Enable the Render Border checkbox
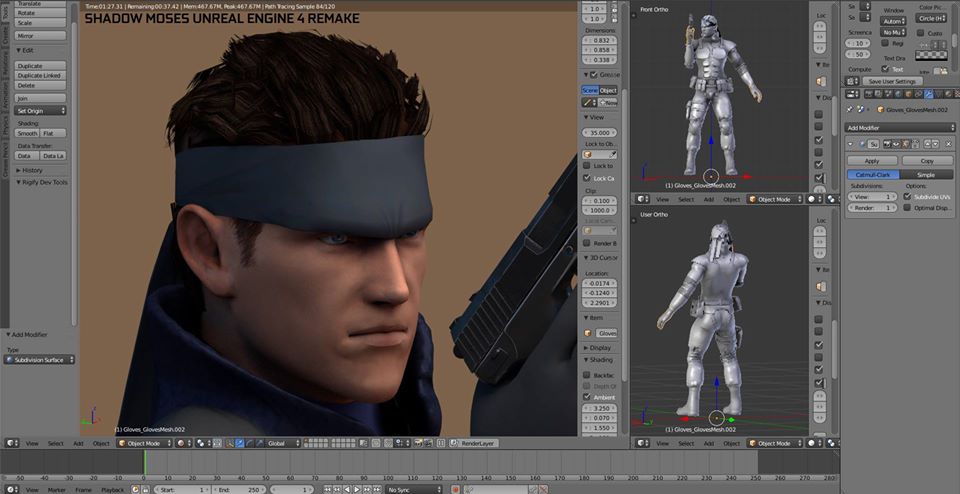 [x=587, y=243]
